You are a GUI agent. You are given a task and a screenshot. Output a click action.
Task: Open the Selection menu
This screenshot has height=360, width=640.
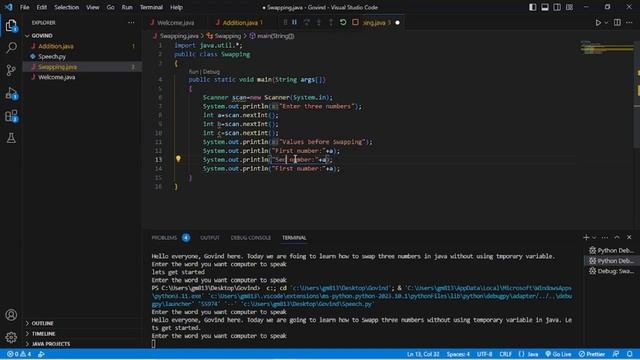pyautogui.click(x=67, y=7)
